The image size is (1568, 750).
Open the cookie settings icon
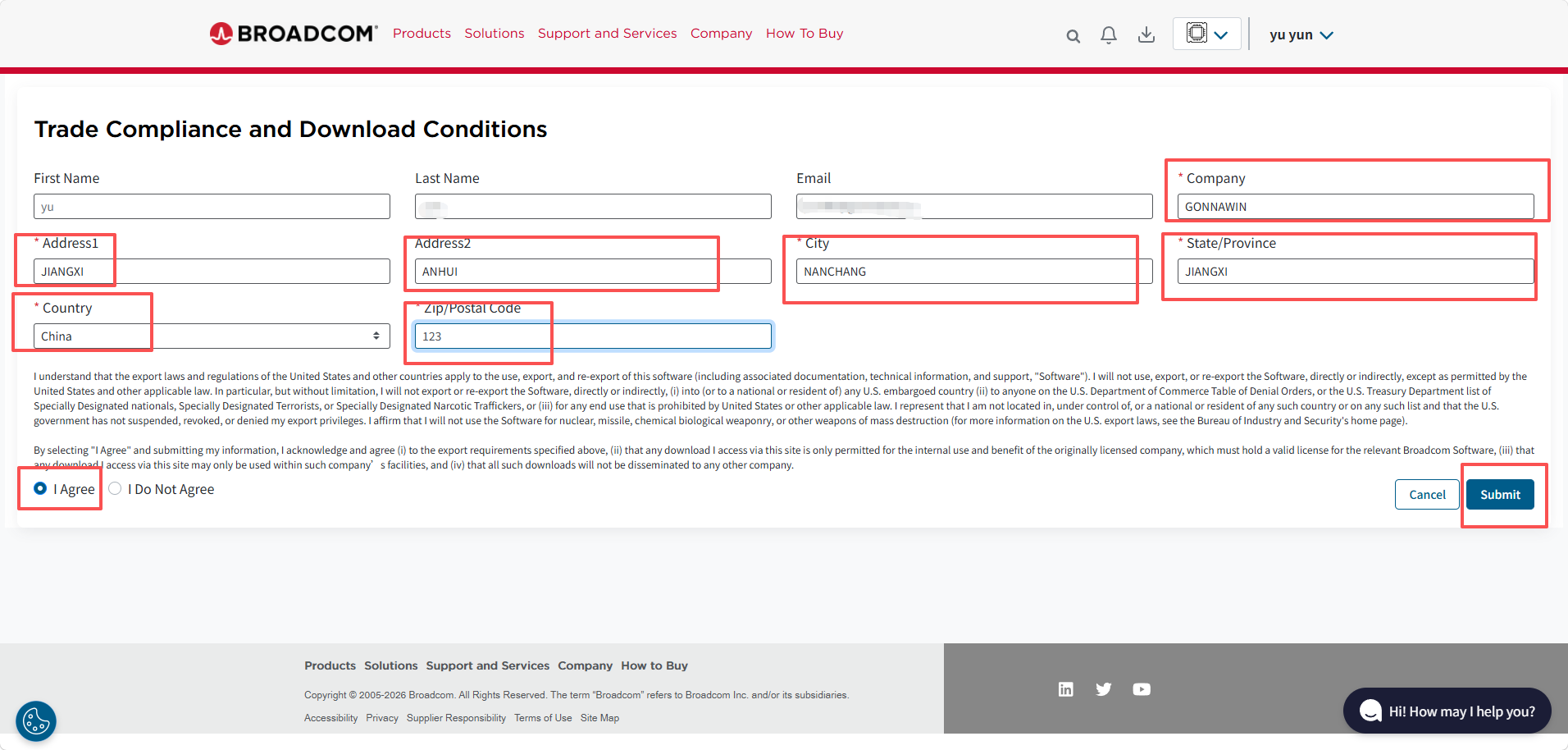coord(36,721)
